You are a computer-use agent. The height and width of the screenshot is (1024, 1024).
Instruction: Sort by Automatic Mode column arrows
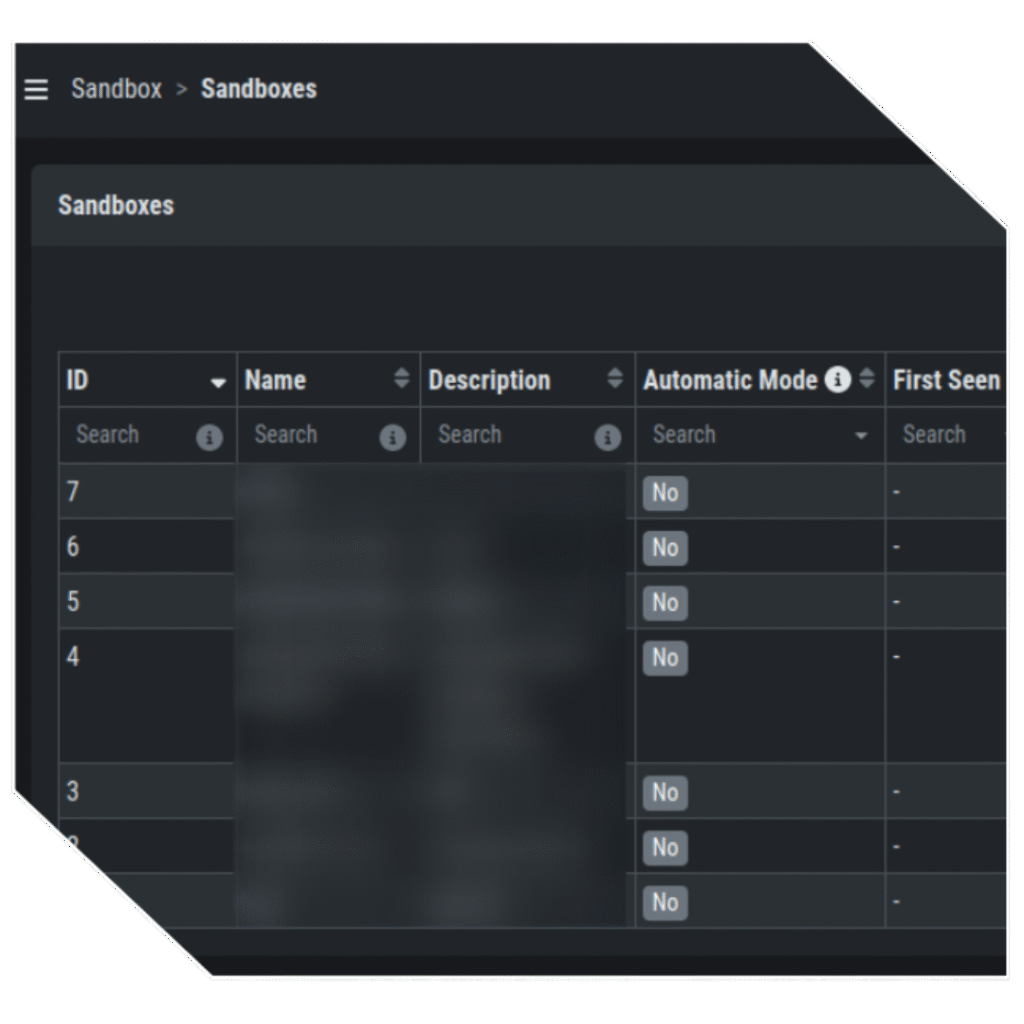pyautogui.click(x=867, y=378)
